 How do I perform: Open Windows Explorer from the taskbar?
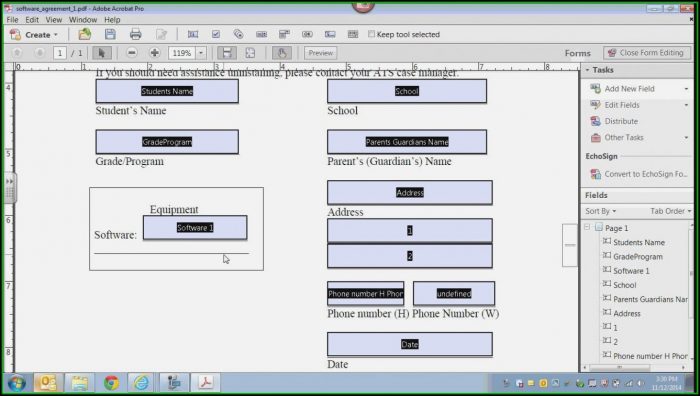[x=79, y=383]
